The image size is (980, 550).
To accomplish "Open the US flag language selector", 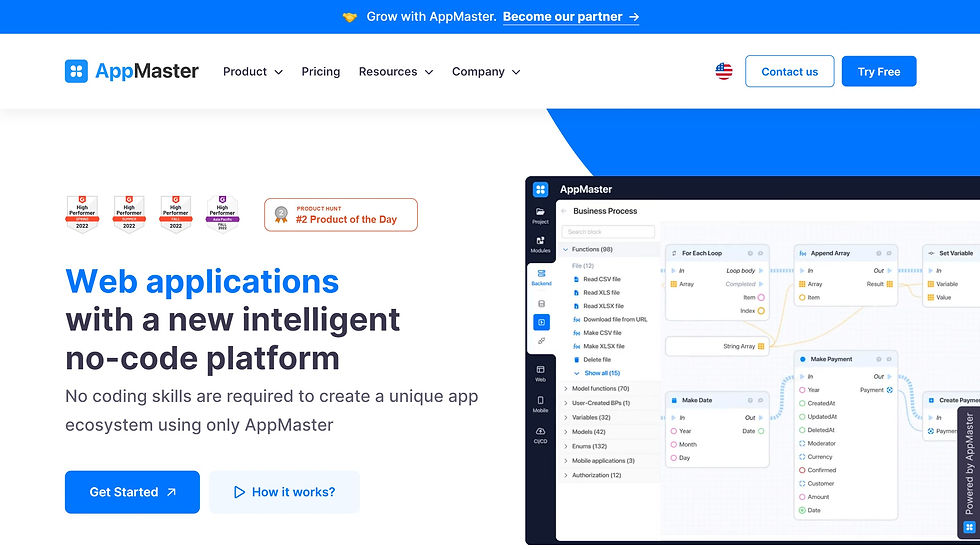I will click(x=724, y=71).
